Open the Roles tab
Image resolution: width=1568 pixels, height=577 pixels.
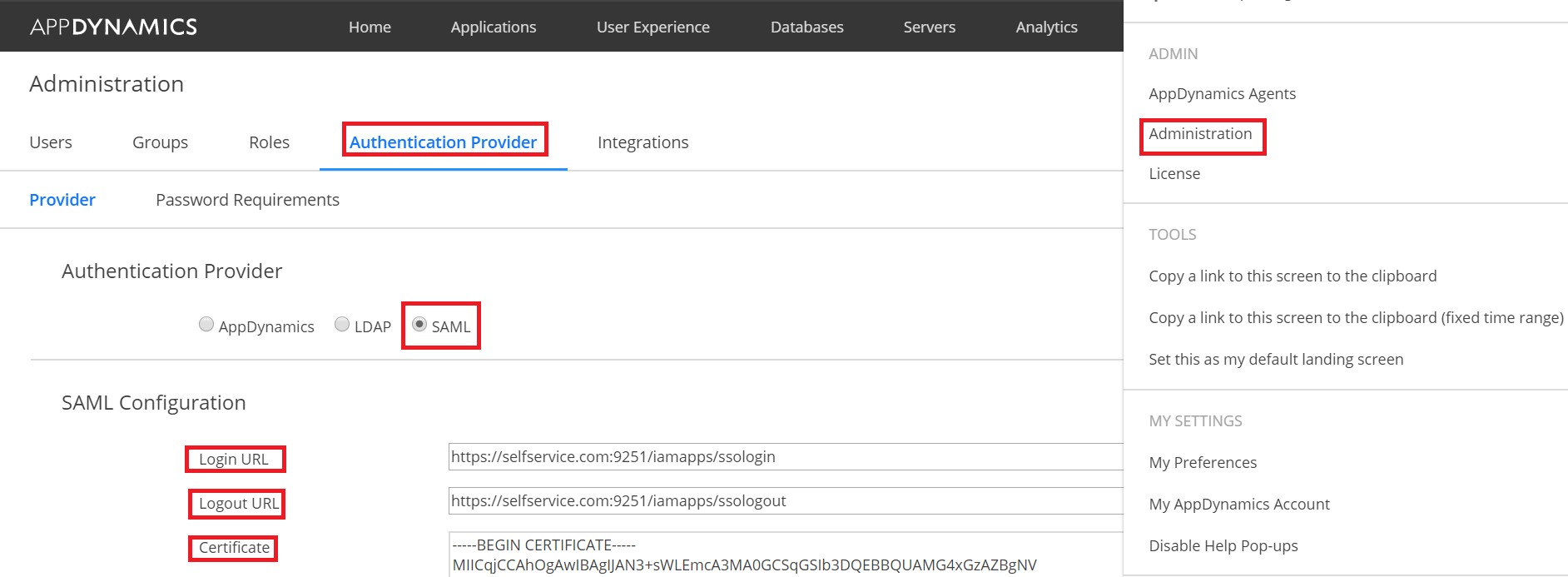tap(269, 142)
